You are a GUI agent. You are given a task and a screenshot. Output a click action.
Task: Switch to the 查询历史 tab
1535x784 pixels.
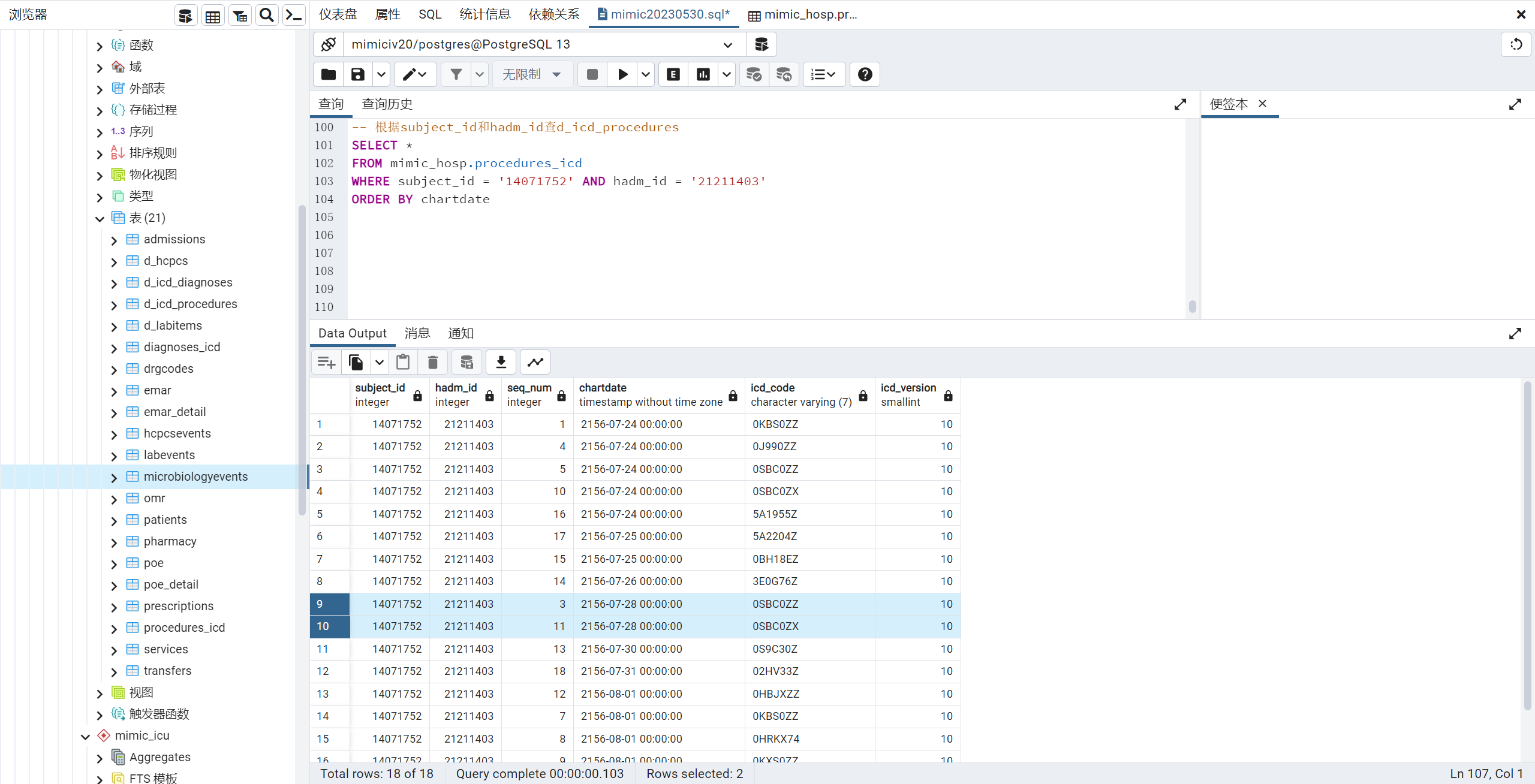tap(387, 104)
